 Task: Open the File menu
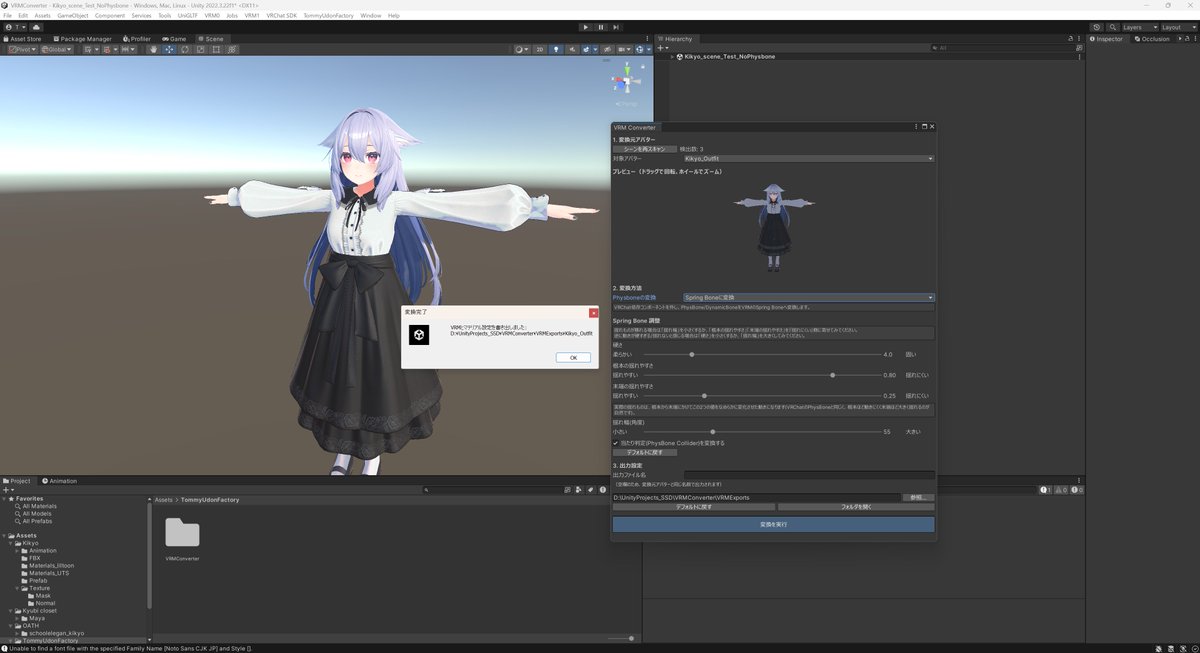pyautogui.click(x=8, y=16)
